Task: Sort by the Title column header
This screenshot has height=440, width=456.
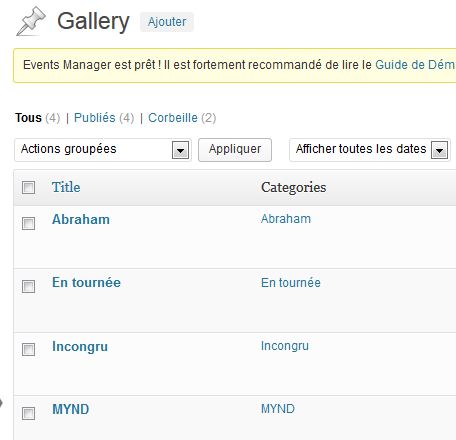Action: pyautogui.click(x=66, y=187)
